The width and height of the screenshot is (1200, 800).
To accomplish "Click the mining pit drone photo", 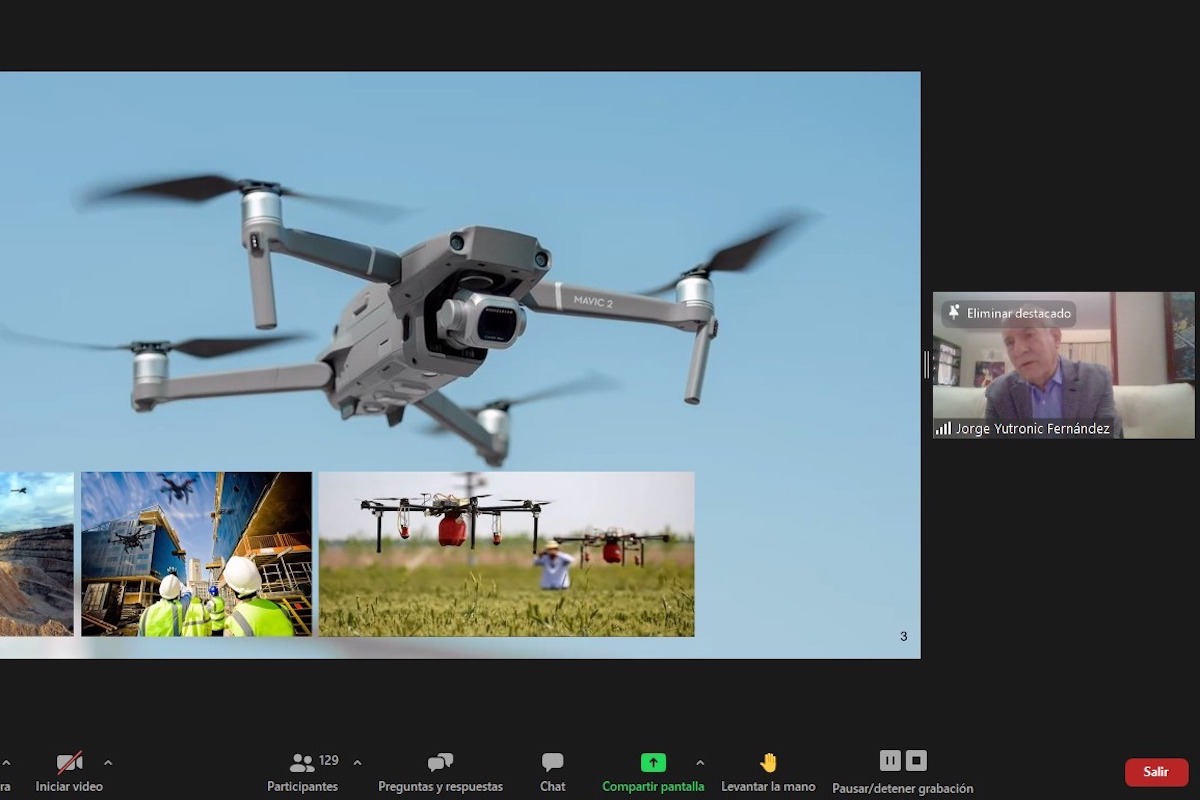I will [x=36, y=554].
